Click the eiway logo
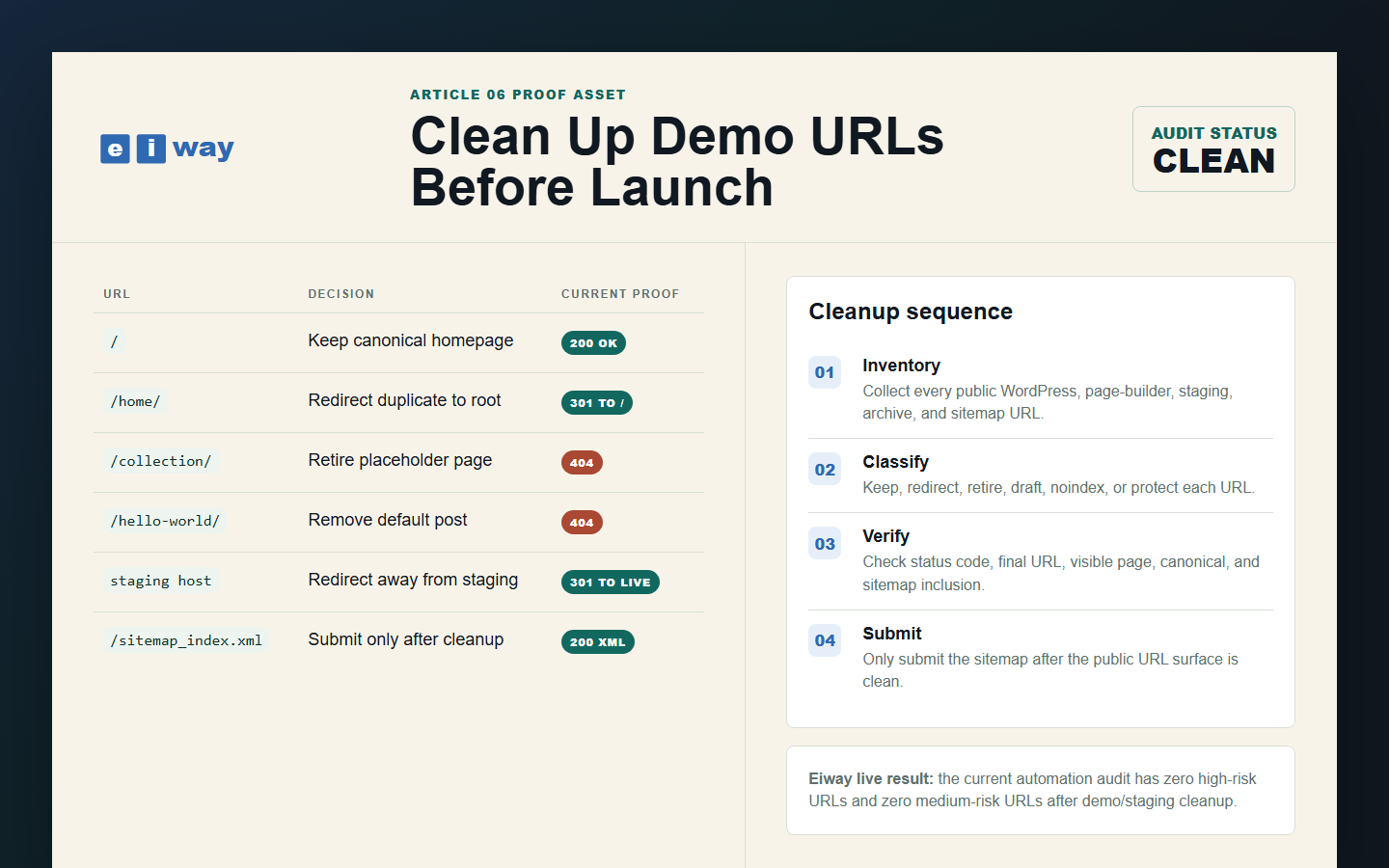This screenshot has height=868, width=1389. tap(168, 149)
